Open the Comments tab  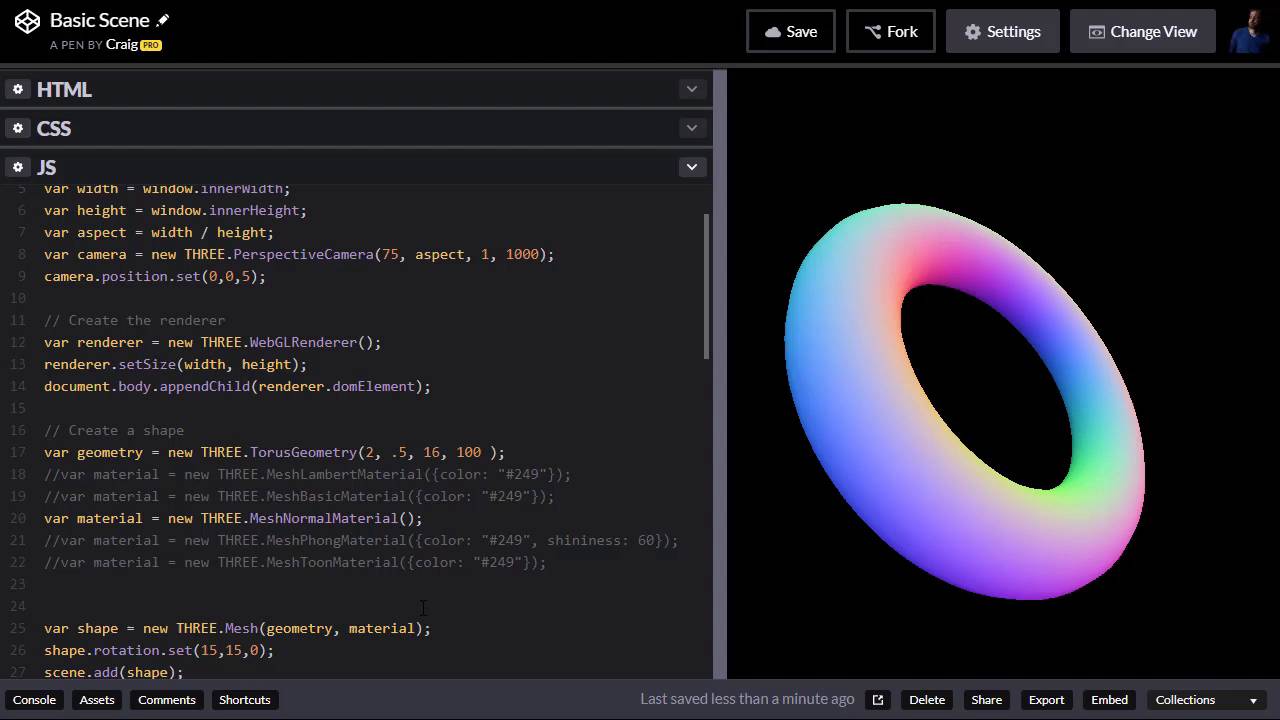167,700
